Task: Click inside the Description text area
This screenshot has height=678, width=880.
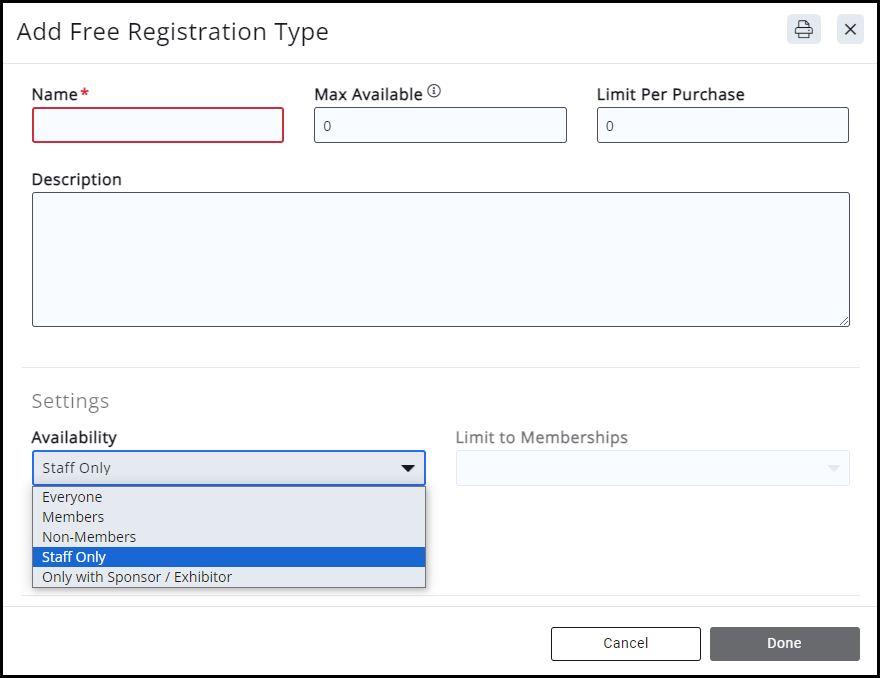Action: [440, 259]
